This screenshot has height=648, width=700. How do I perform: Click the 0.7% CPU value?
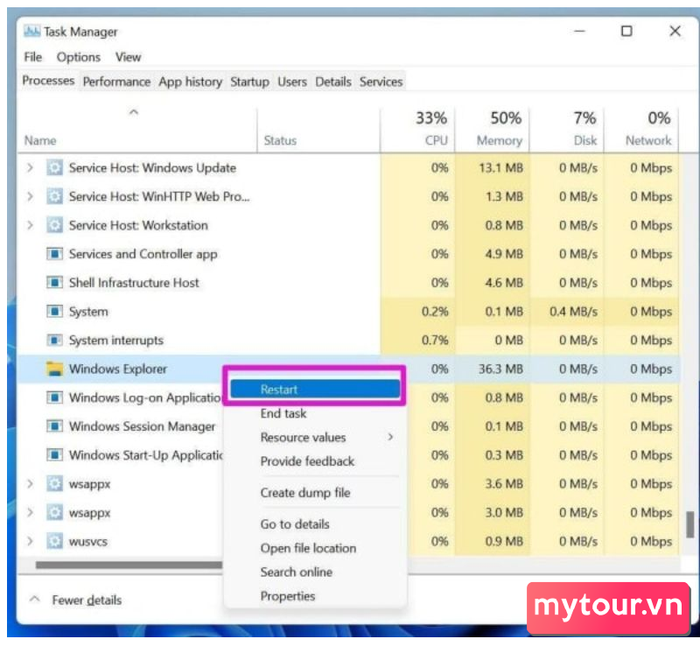tap(435, 340)
